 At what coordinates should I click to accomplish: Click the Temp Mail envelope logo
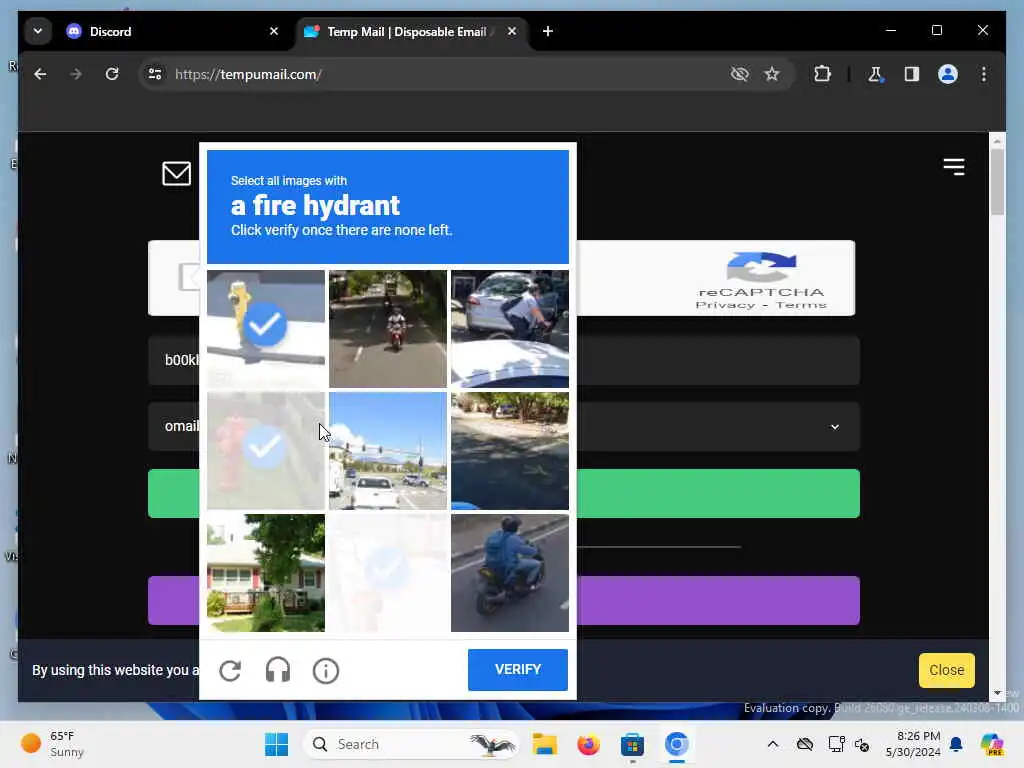[x=176, y=174]
